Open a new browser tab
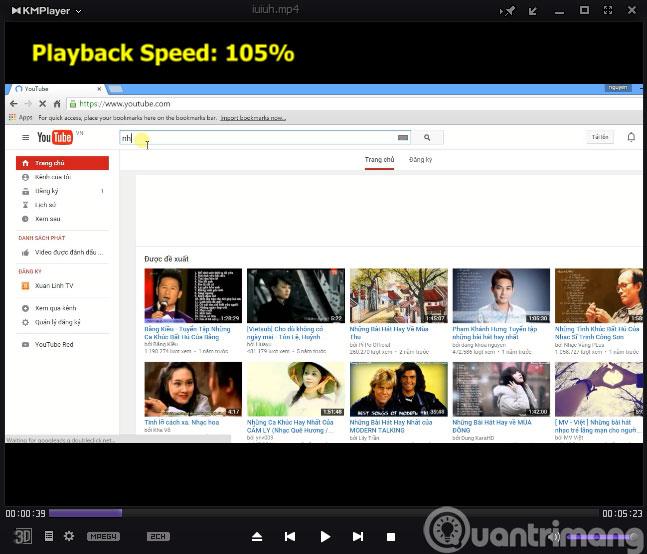 click(116, 89)
